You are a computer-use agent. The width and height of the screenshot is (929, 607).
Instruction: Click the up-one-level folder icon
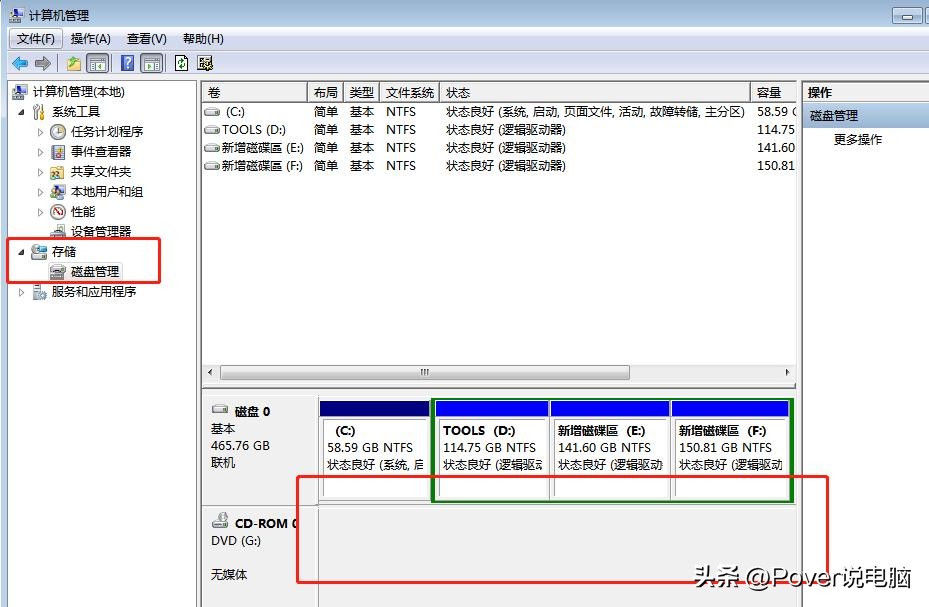coord(72,62)
